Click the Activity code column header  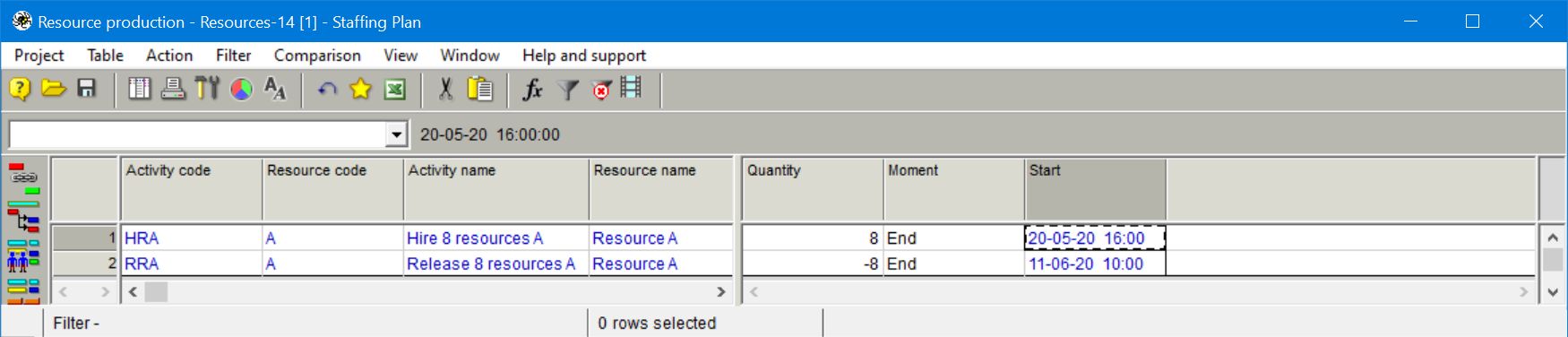[x=192, y=189]
